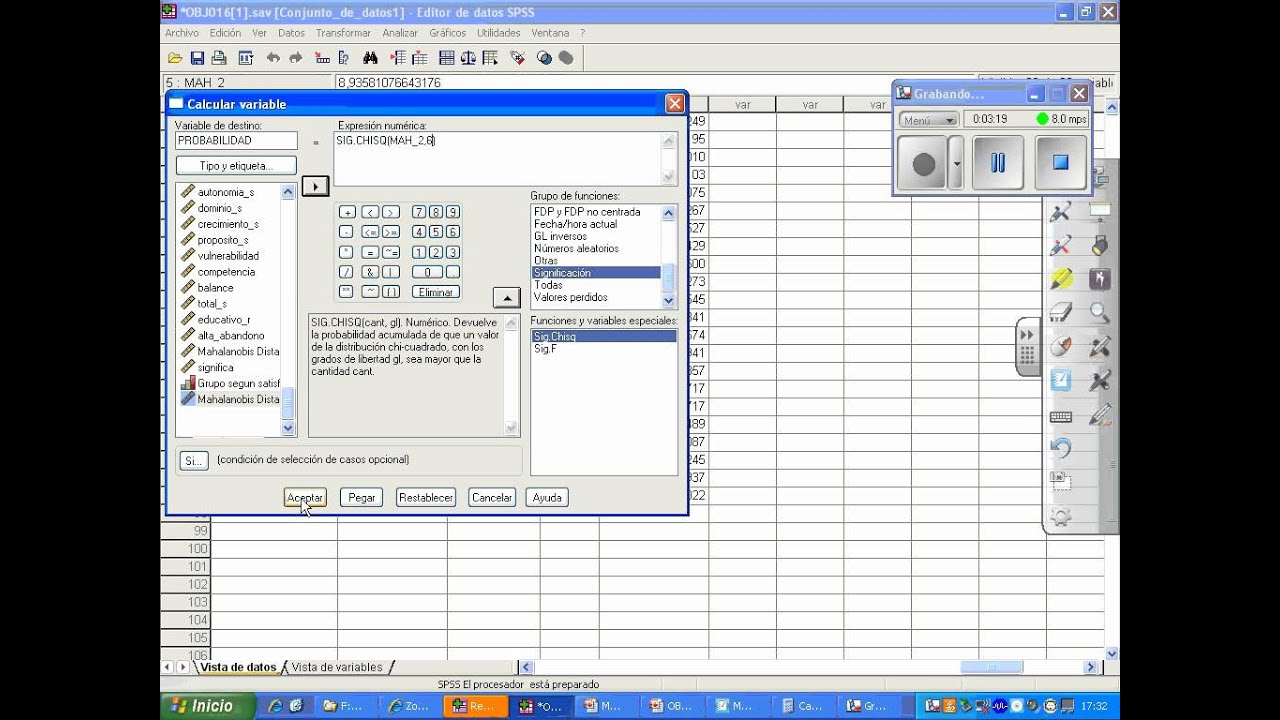Switch to Vista de variables tab
The image size is (1280, 720).
(x=337, y=667)
